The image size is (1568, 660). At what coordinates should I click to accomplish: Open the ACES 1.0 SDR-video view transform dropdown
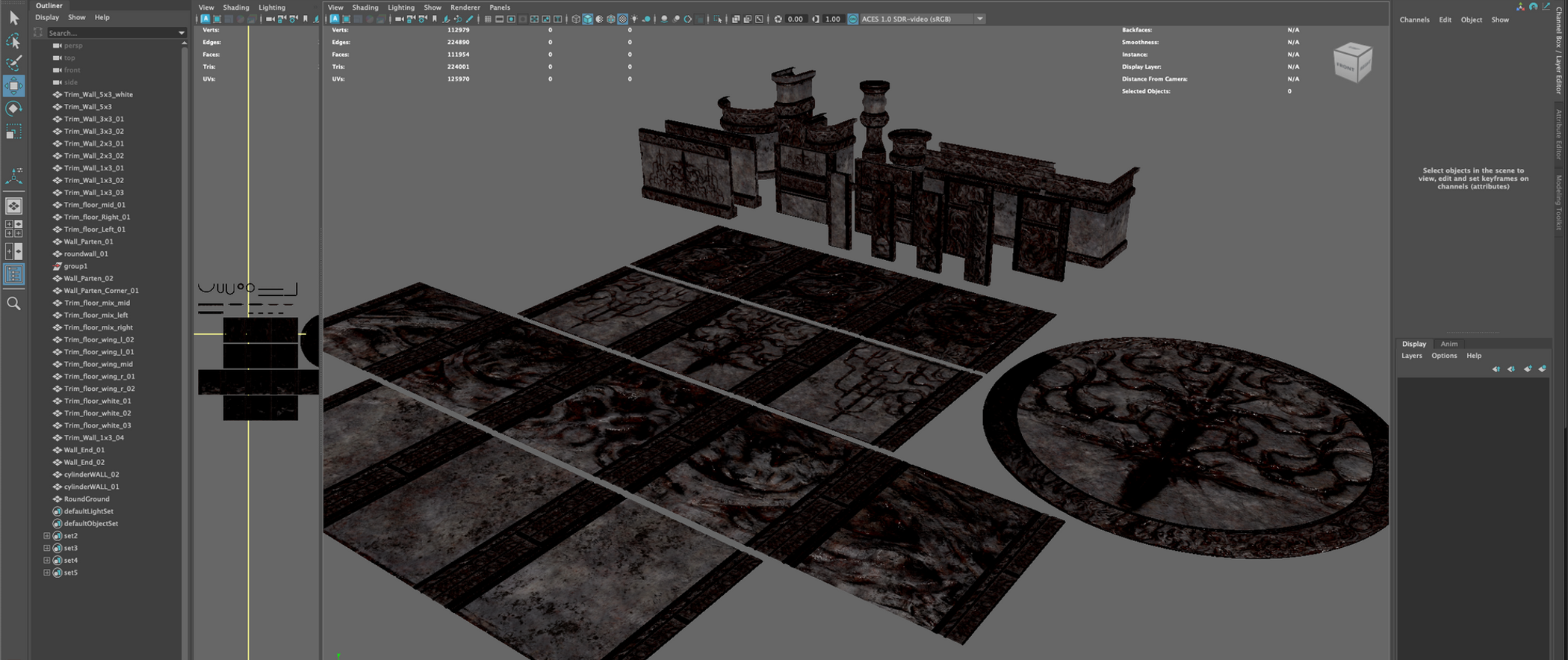coord(979,19)
